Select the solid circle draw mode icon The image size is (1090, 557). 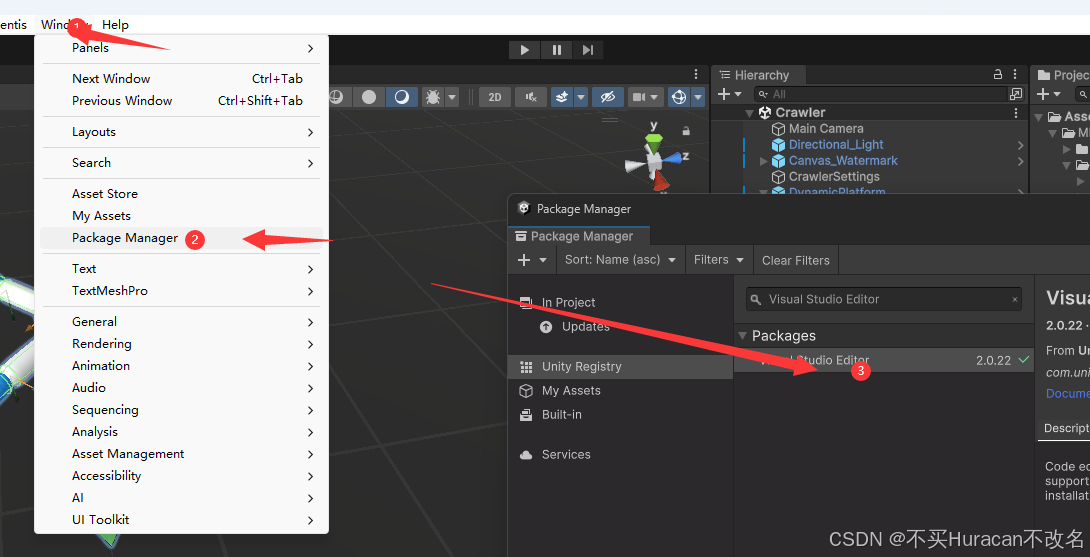pyautogui.click(x=369, y=97)
